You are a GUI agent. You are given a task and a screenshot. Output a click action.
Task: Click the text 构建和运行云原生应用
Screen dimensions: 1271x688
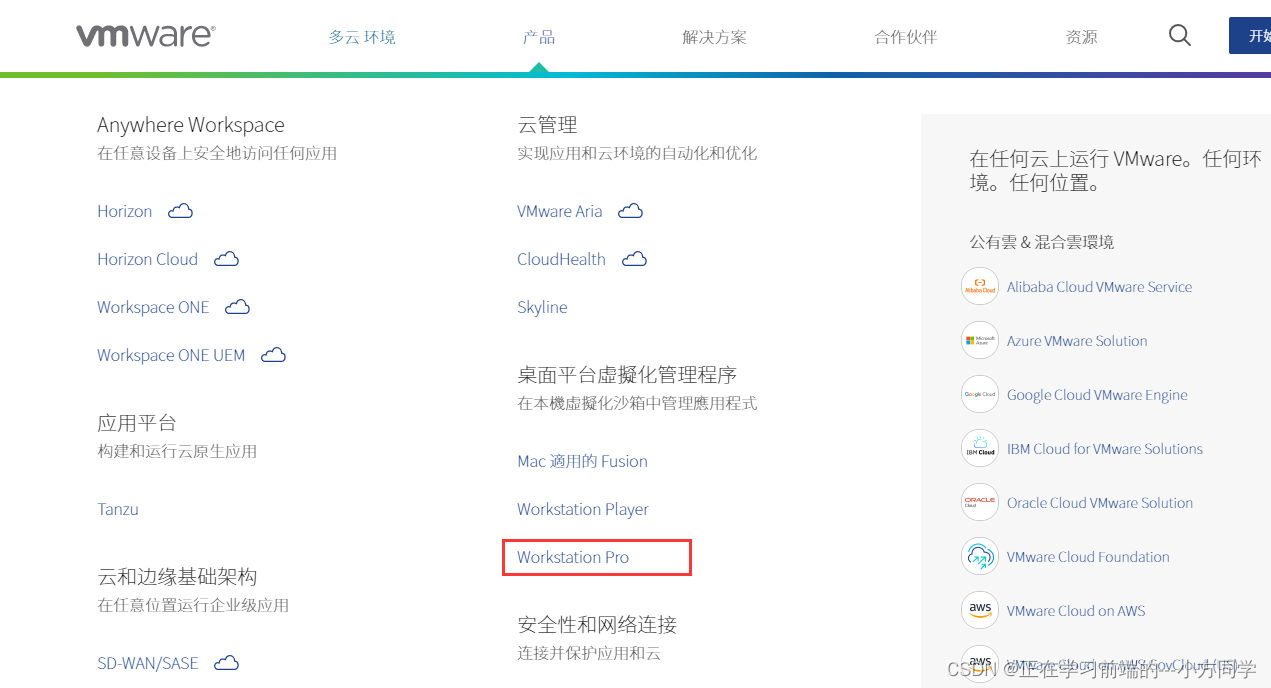[177, 451]
